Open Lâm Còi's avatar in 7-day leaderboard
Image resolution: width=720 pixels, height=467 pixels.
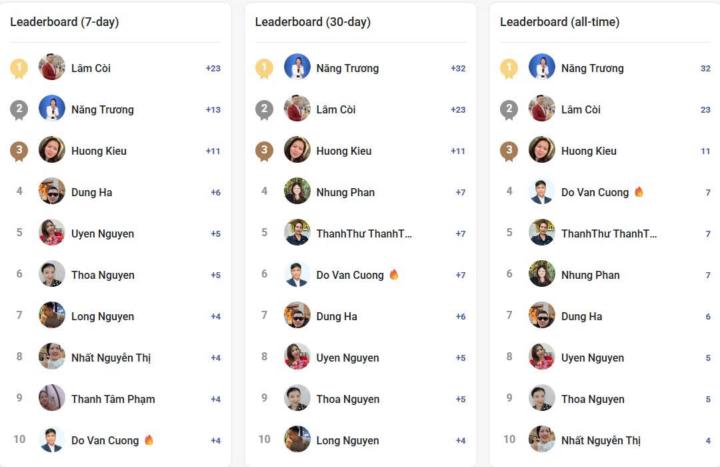[x=52, y=67]
